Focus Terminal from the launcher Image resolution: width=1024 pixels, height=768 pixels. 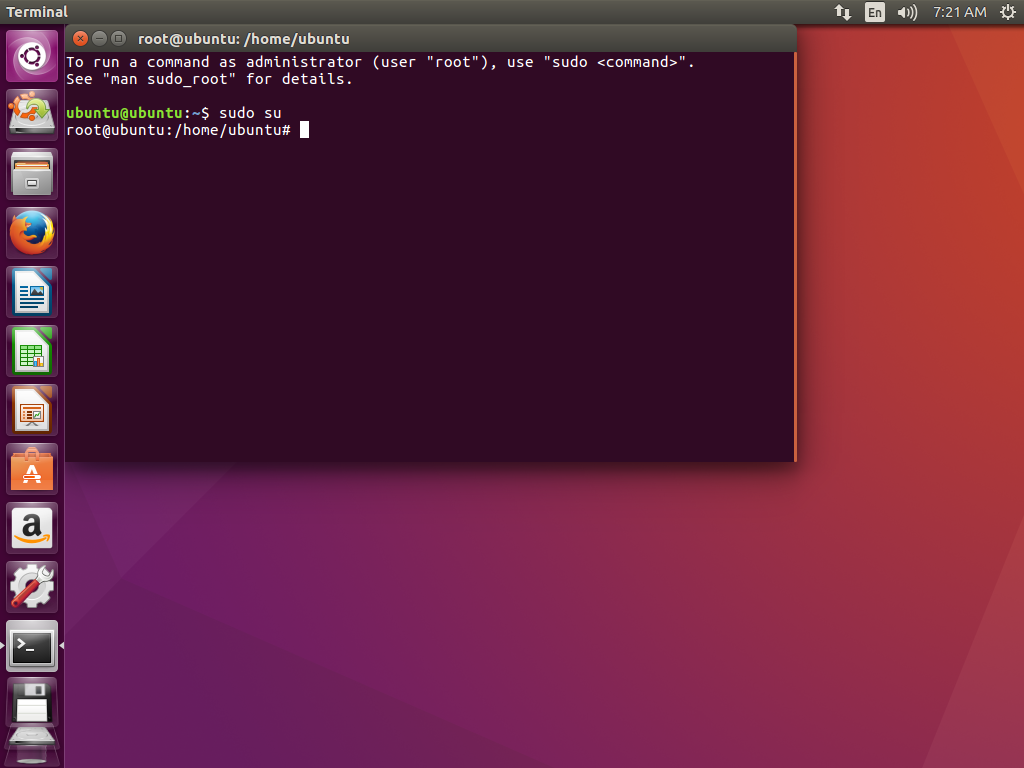(32, 646)
